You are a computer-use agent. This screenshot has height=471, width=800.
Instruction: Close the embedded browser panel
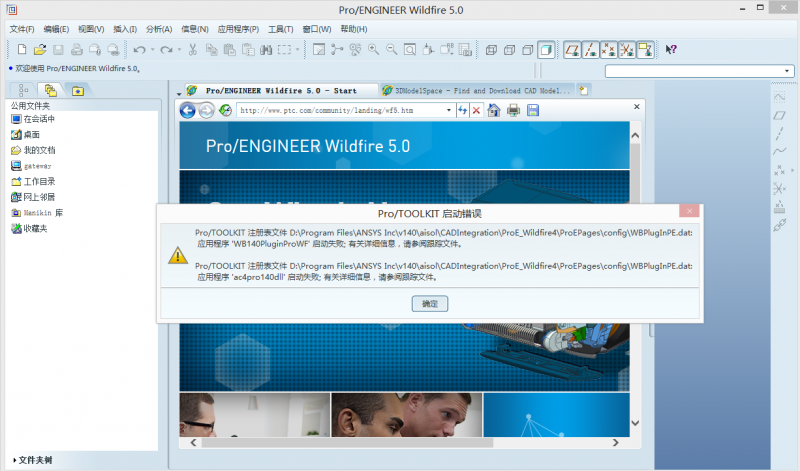point(636,107)
